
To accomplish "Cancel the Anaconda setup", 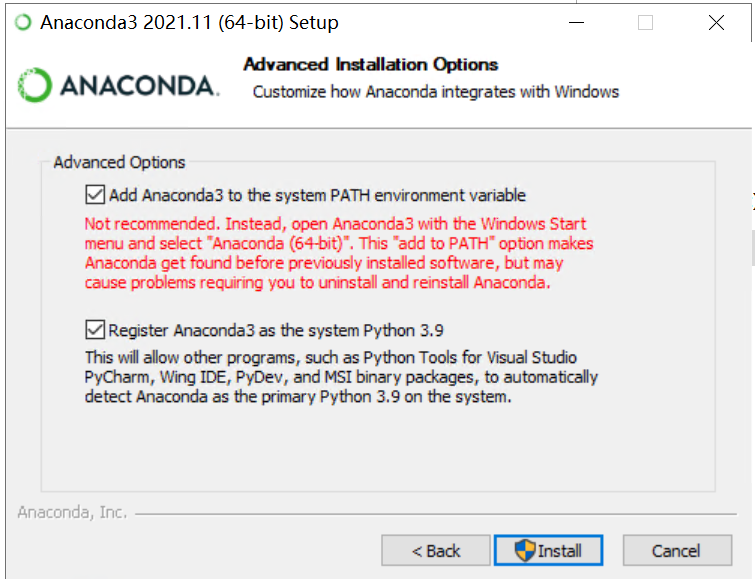I will [x=676, y=550].
